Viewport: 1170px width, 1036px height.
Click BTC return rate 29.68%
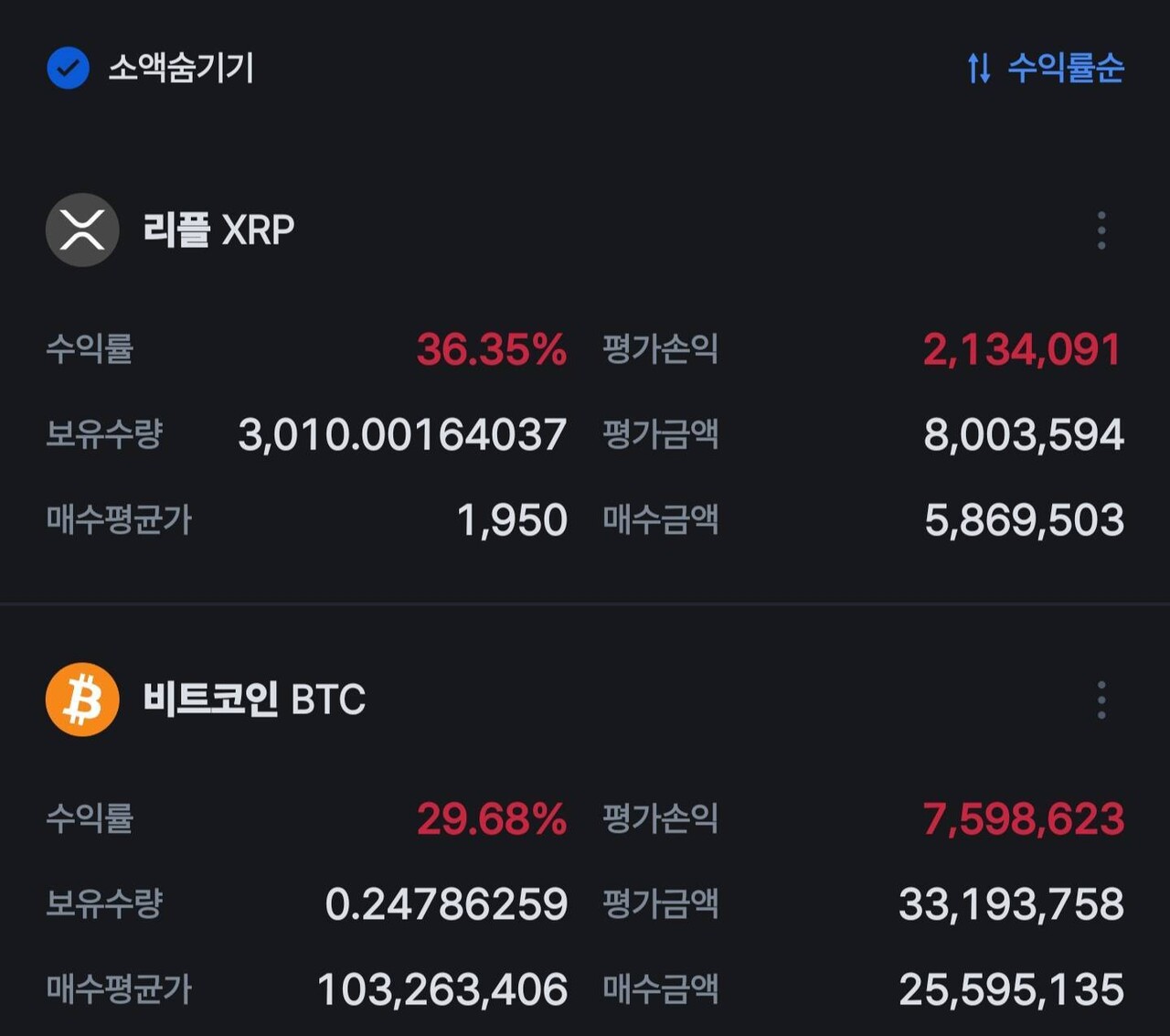click(491, 819)
